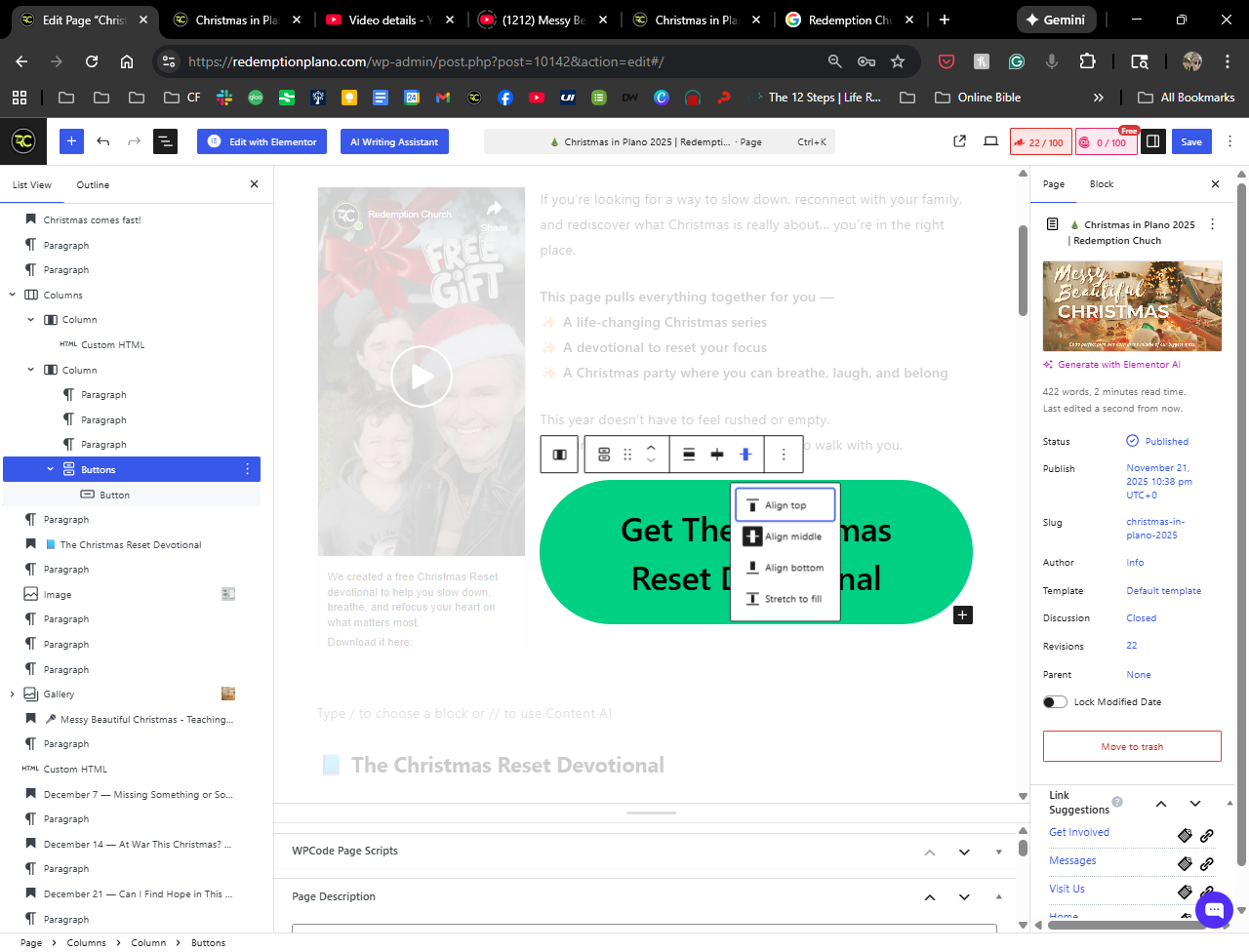Screen dimensions: 1249x952
Task: Collapse the Columns tree item
Action: point(13,295)
